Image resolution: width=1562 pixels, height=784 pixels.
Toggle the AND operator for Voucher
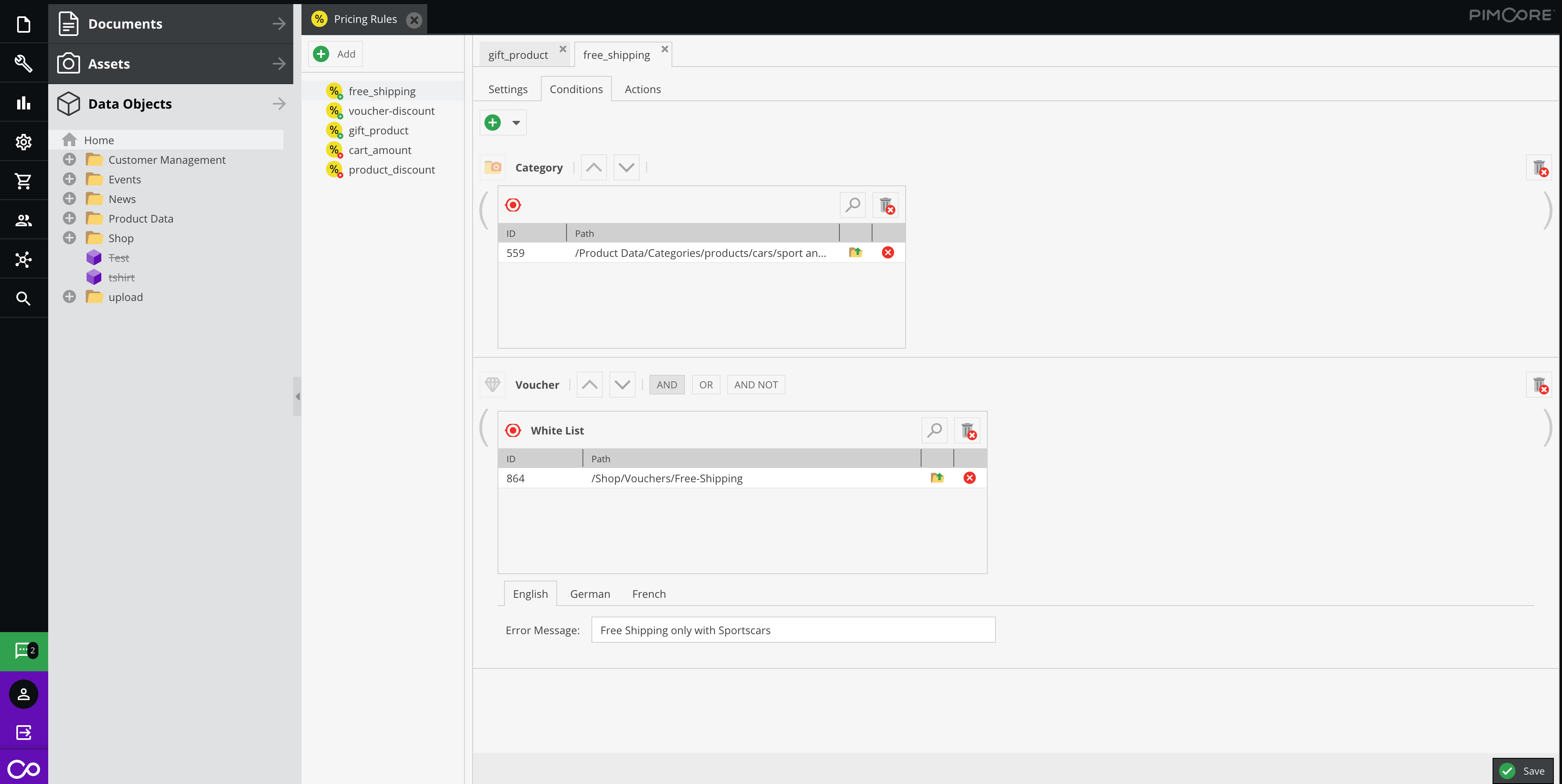point(666,384)
